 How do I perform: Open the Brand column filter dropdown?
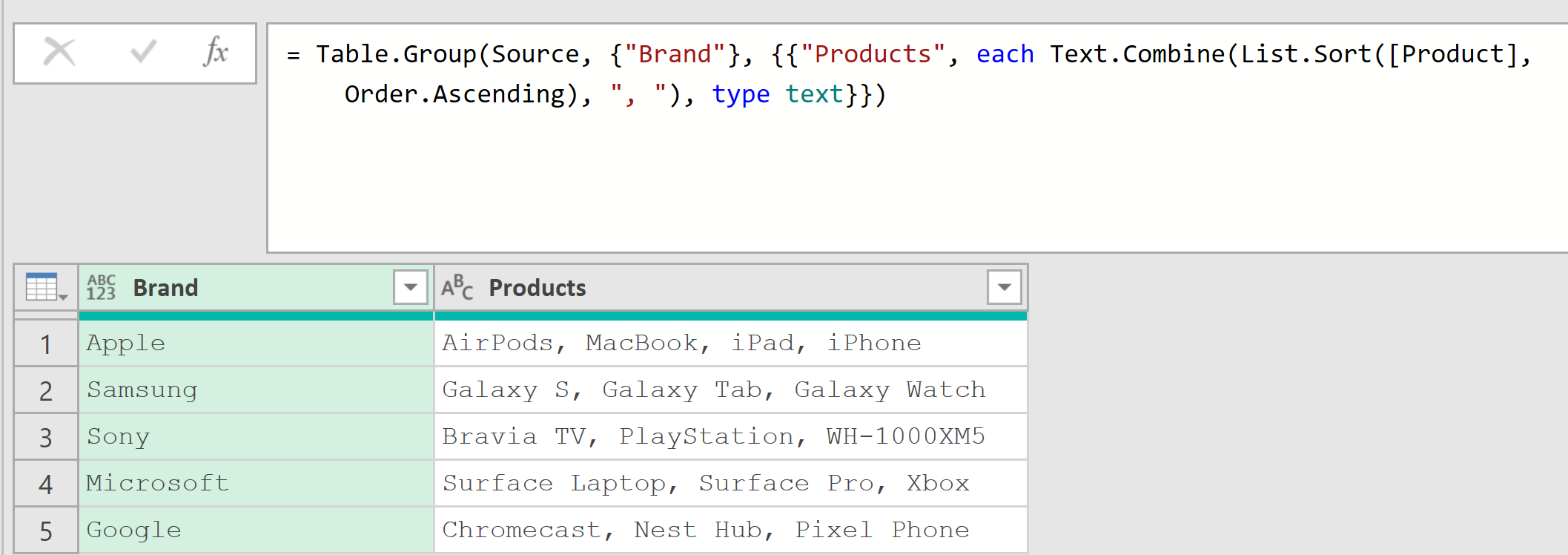pyautogui.click(x=411, y=287)
